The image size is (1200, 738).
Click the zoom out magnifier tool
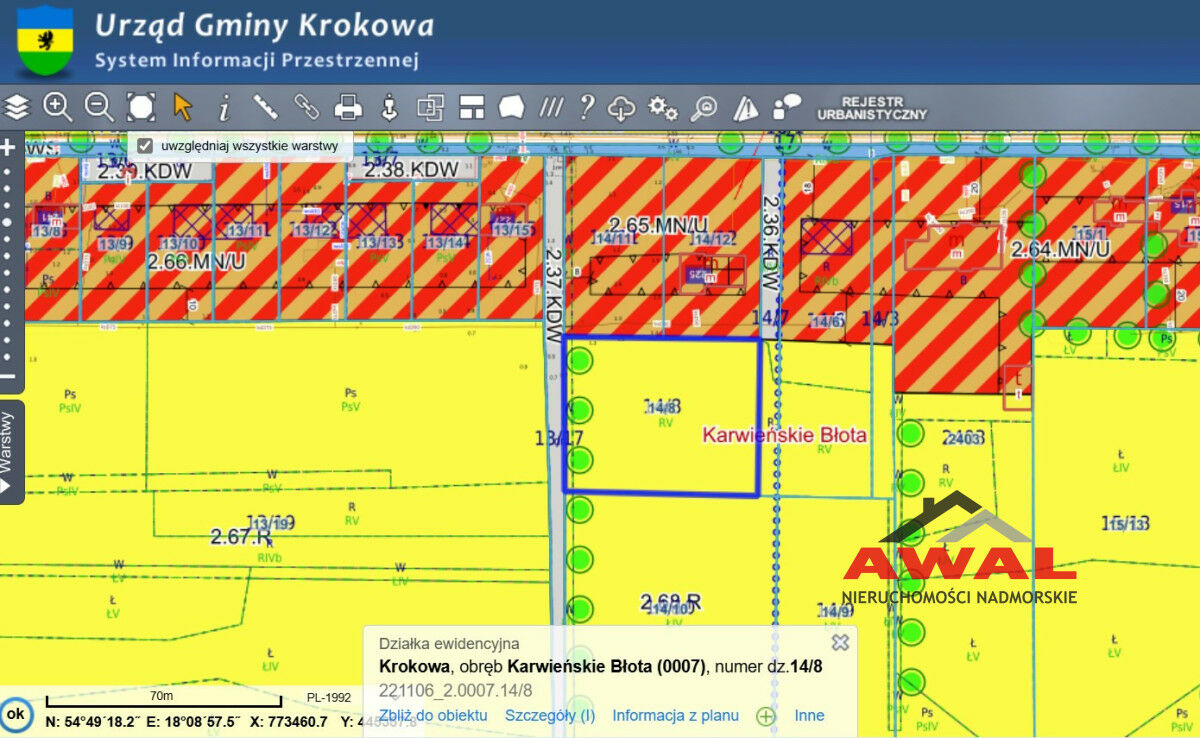(98, 106)
